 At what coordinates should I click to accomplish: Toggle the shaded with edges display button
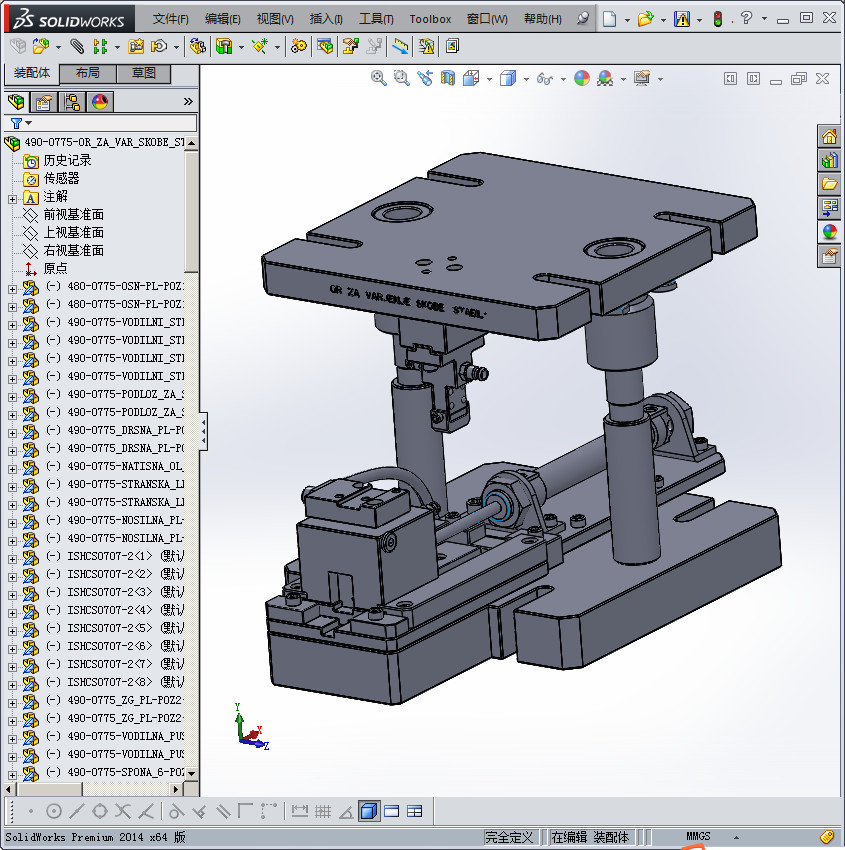tap(369, 811)
